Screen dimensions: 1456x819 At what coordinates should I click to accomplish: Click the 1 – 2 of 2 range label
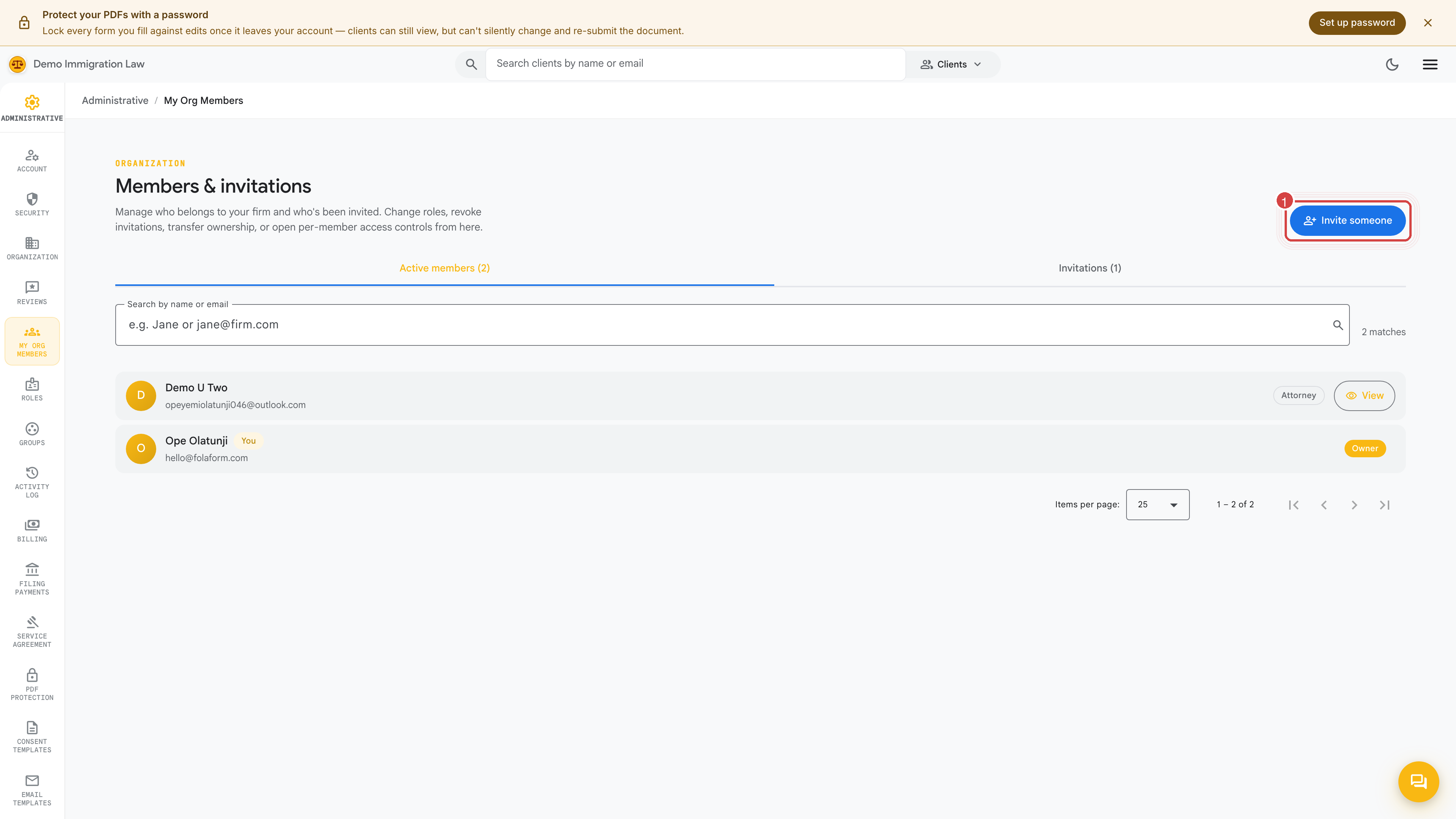pyautogui.click(x=1235, y=505)
